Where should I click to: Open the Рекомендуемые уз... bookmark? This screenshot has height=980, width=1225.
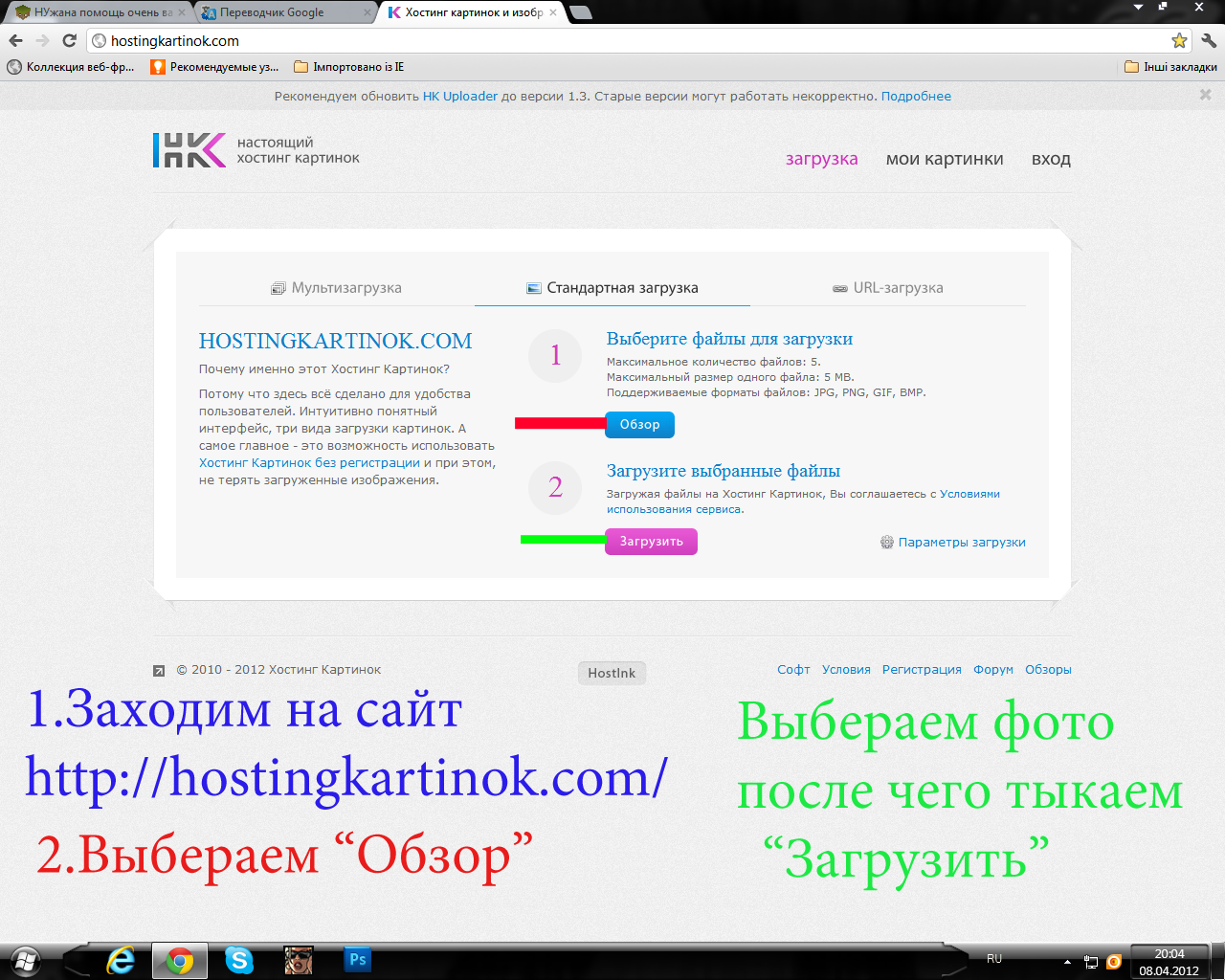[215, 67]
